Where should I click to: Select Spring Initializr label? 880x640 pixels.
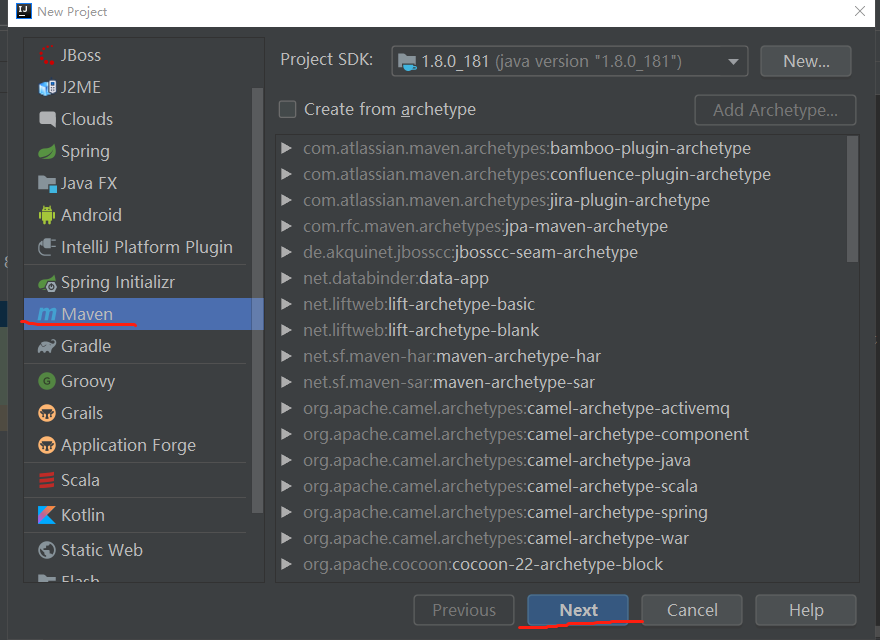(118, 282)
